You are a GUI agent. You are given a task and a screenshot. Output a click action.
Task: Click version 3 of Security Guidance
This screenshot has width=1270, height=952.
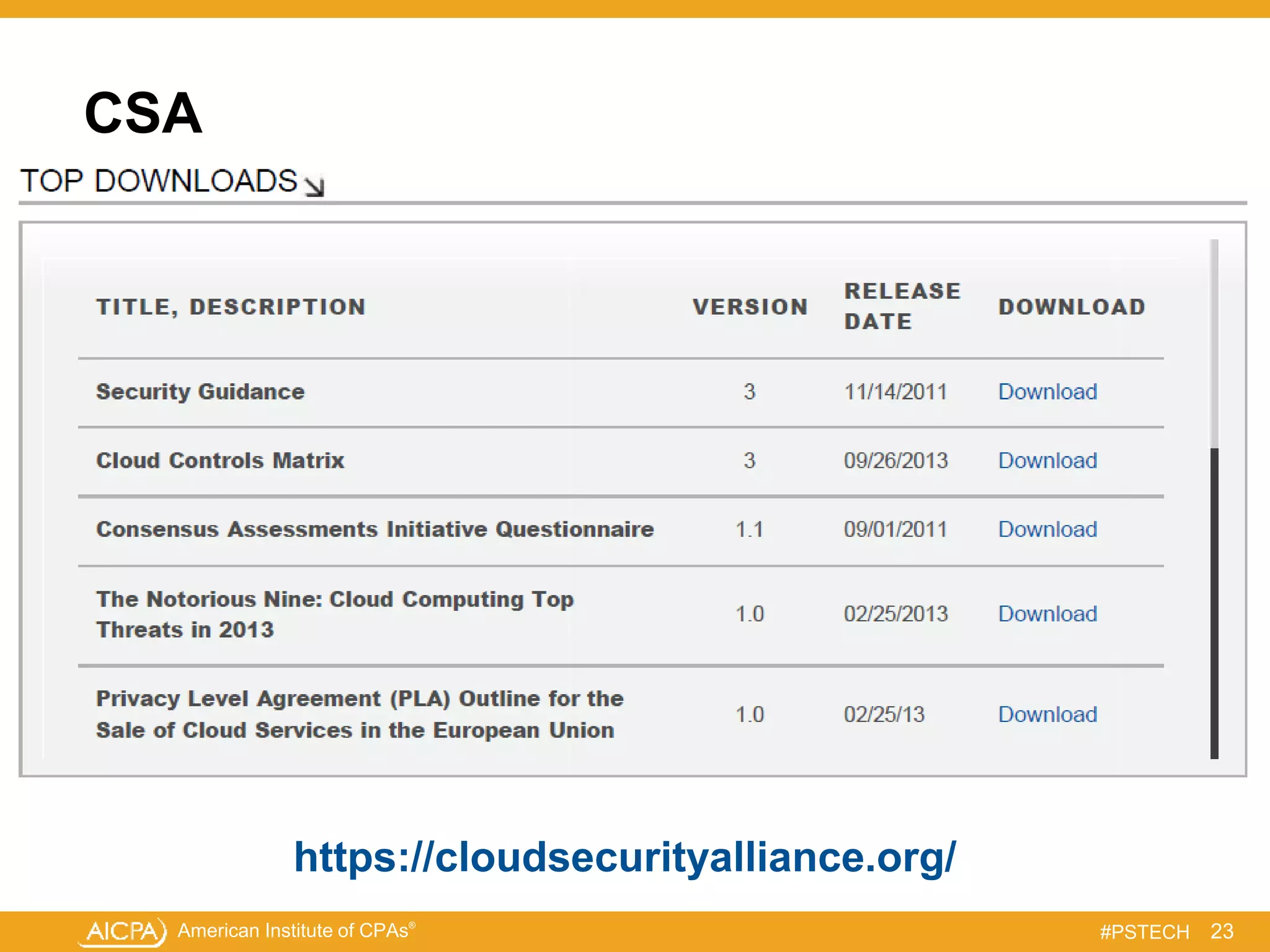pyautogui.click(x=749, y=392)
